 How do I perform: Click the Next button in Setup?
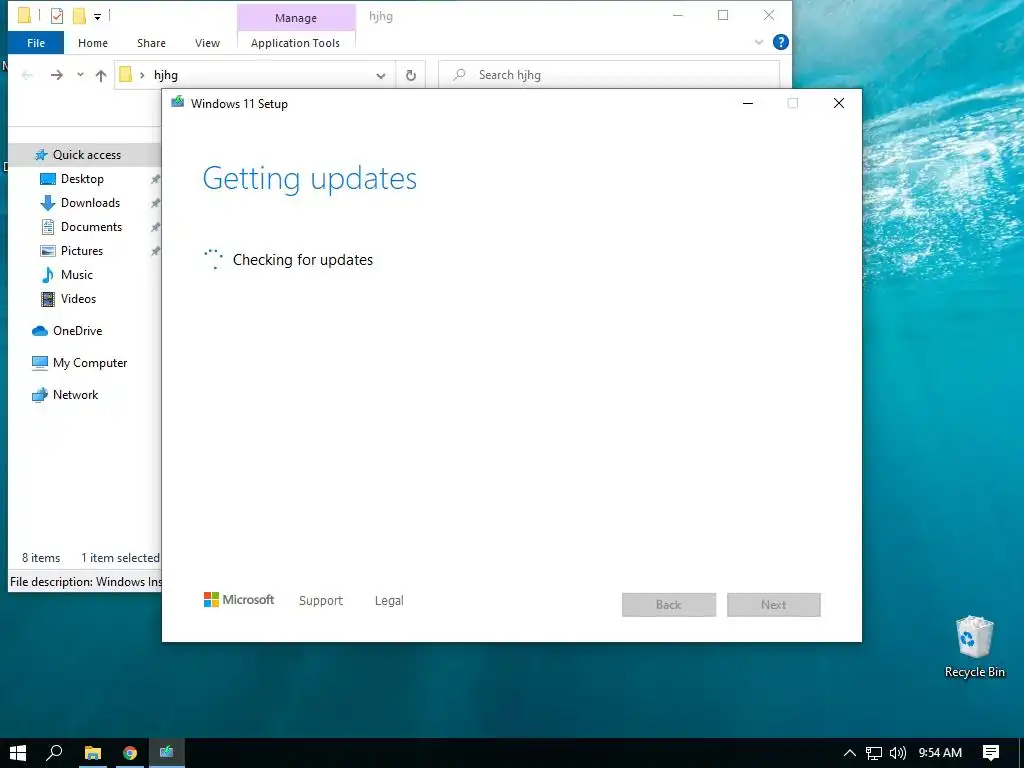[774, 605]
